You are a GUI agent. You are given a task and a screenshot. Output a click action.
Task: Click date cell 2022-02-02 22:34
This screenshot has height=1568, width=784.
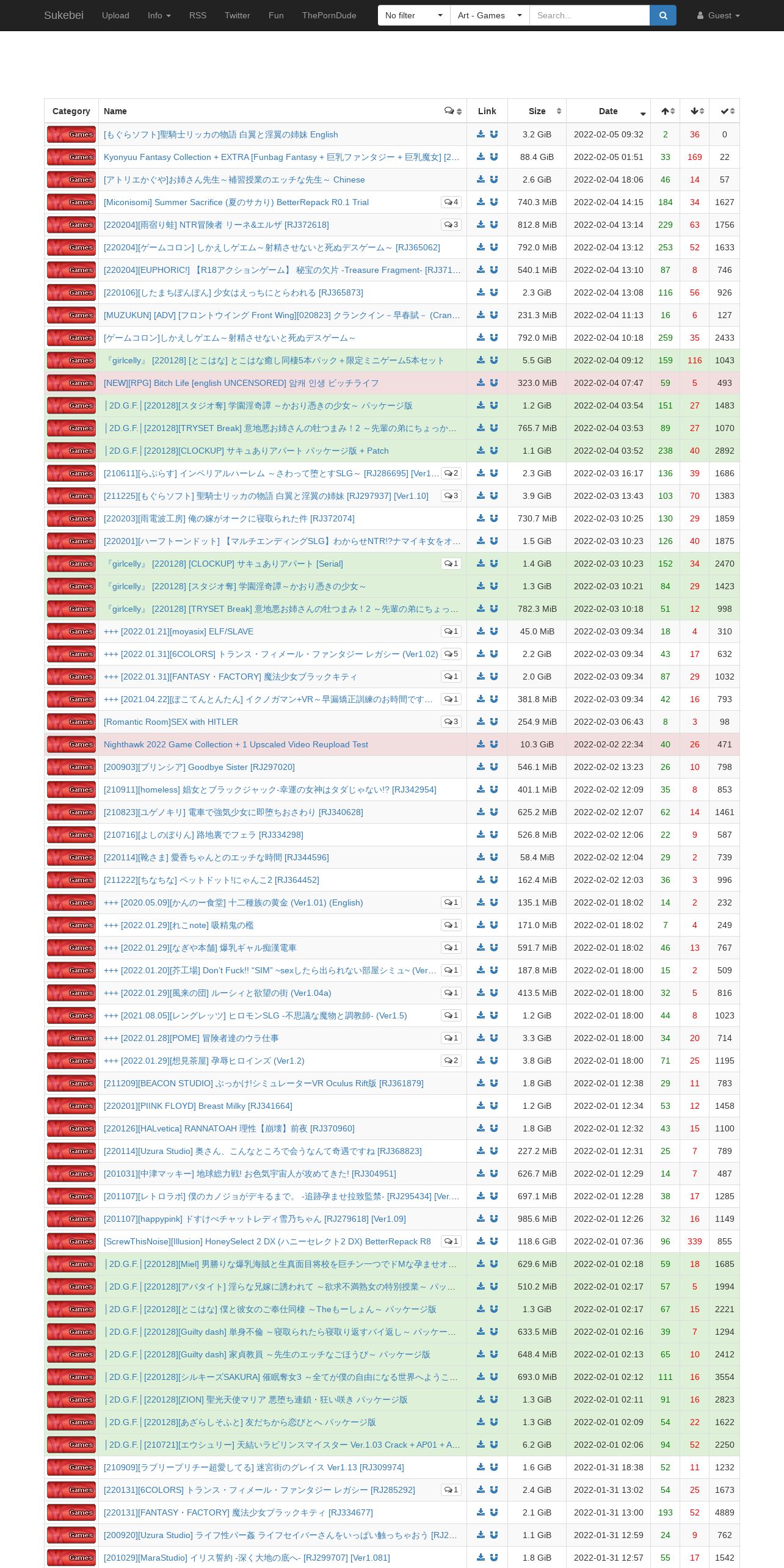click(609, 744)
